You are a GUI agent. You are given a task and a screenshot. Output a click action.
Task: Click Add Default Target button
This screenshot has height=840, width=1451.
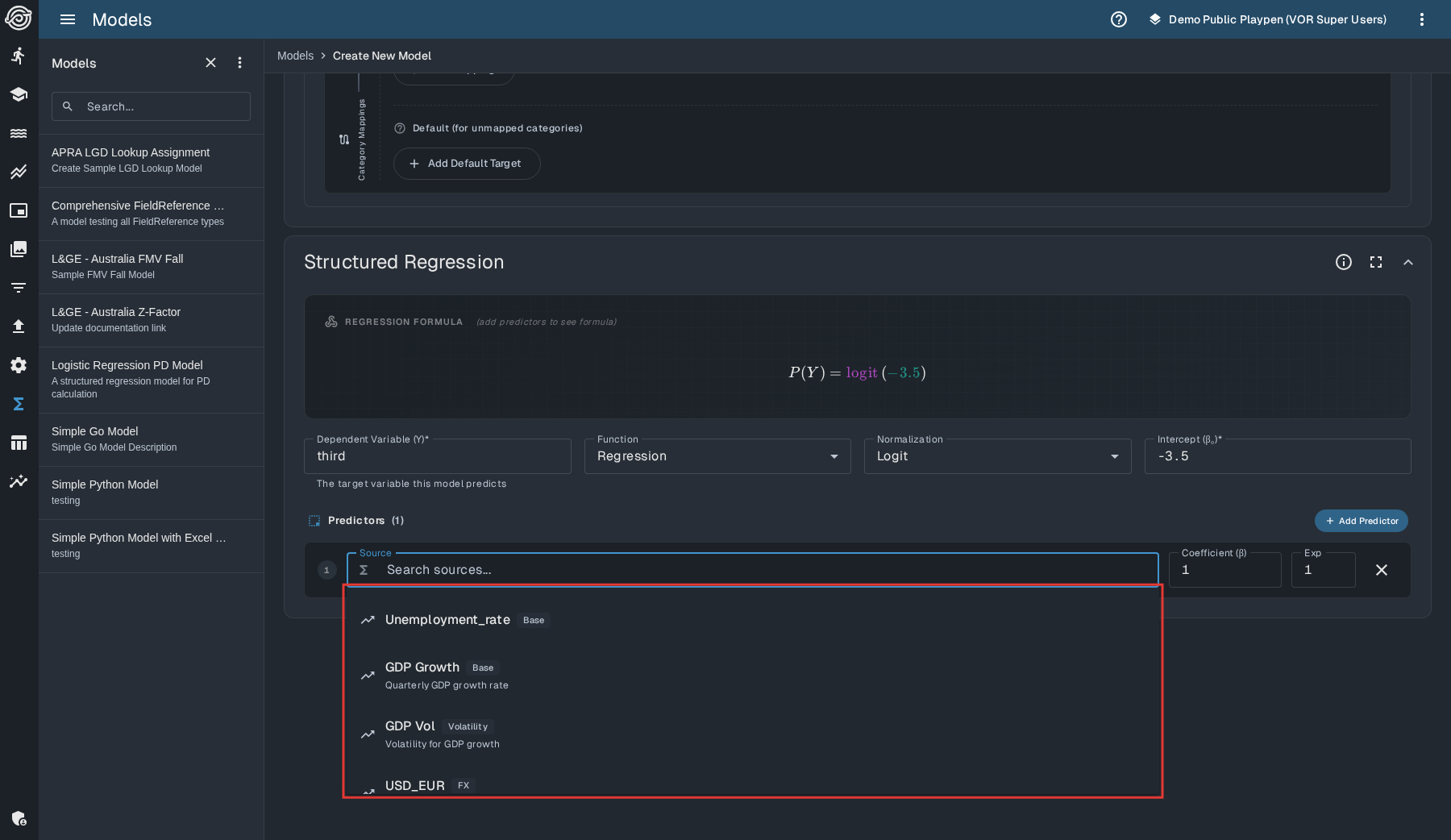pos(467,164)
